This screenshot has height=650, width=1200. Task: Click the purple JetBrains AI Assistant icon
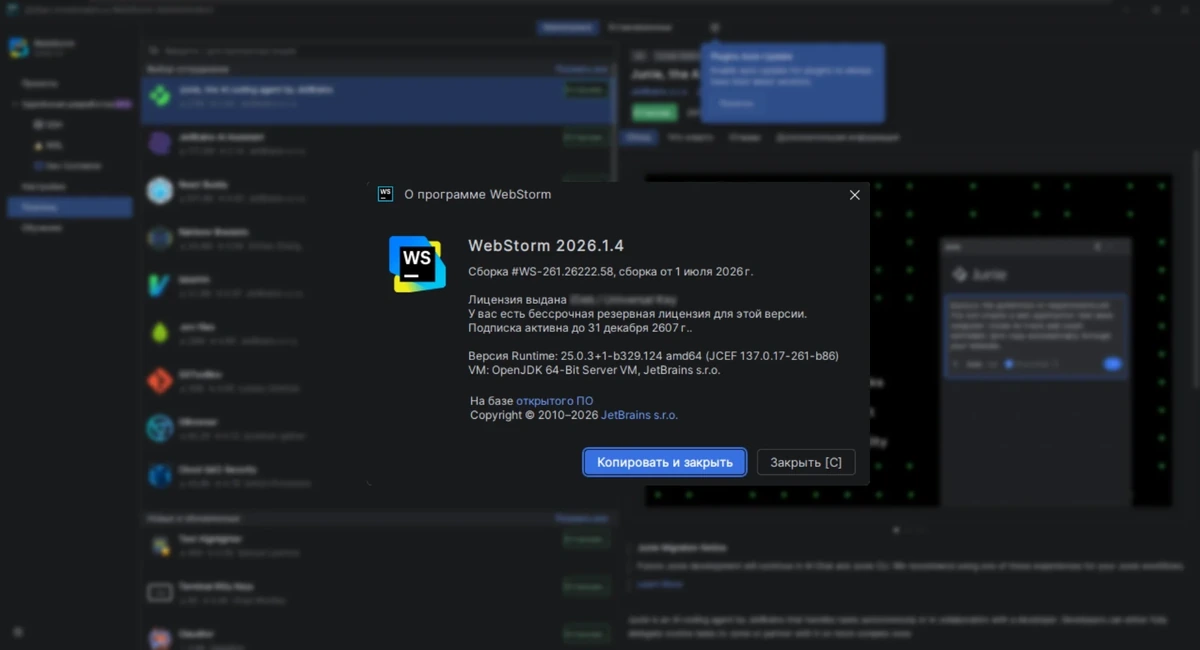click(160, 143)
